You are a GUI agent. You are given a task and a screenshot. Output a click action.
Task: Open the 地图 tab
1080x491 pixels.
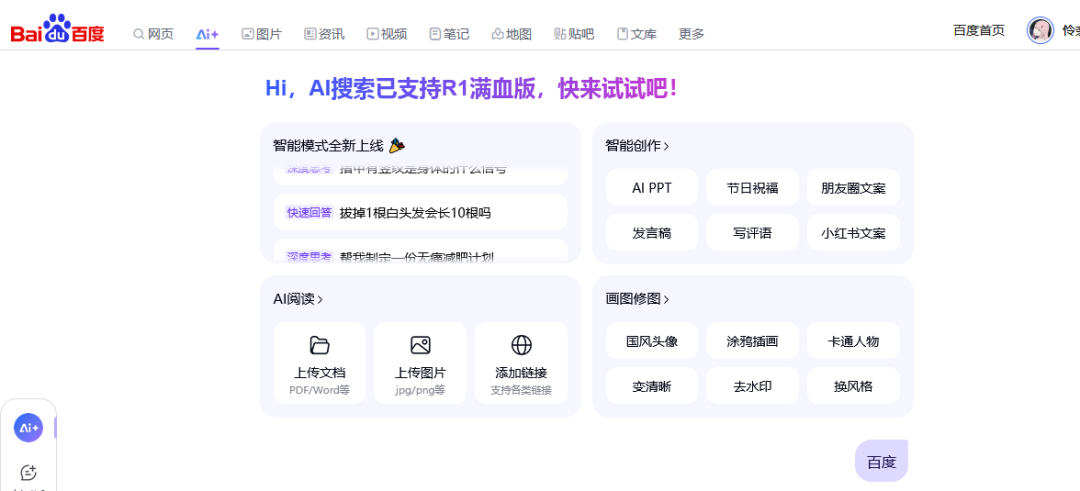point(511,33)
